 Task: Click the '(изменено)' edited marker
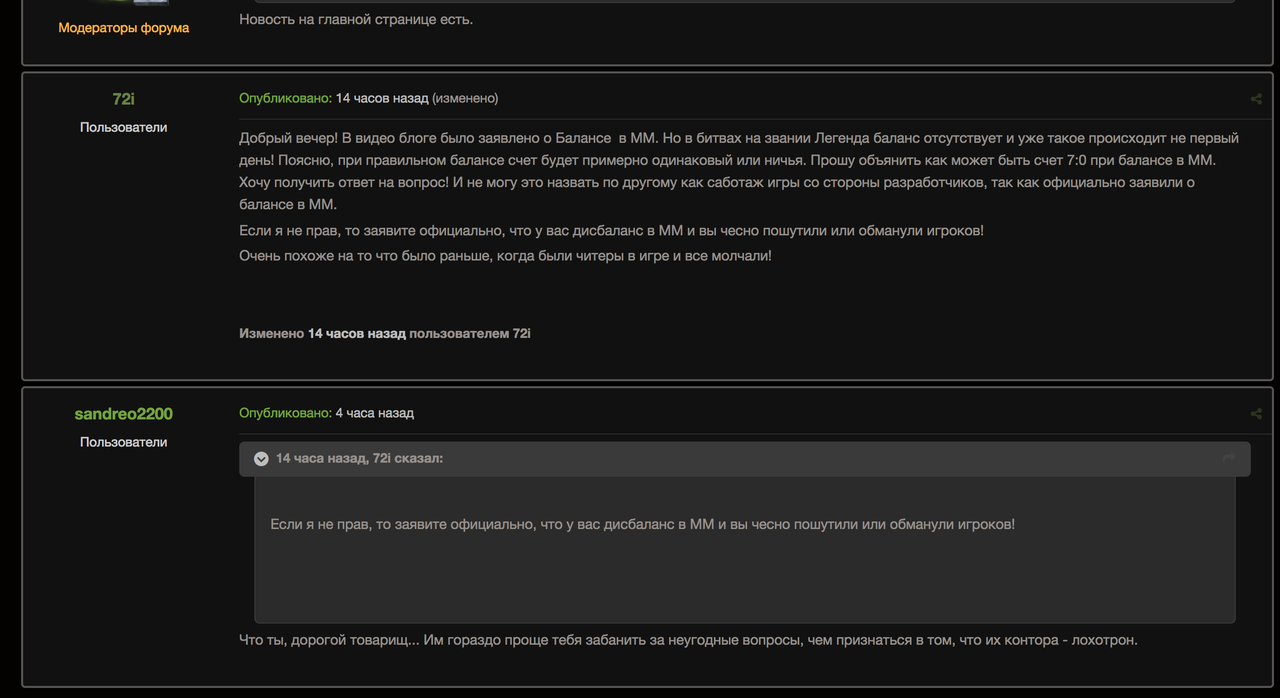465,98
